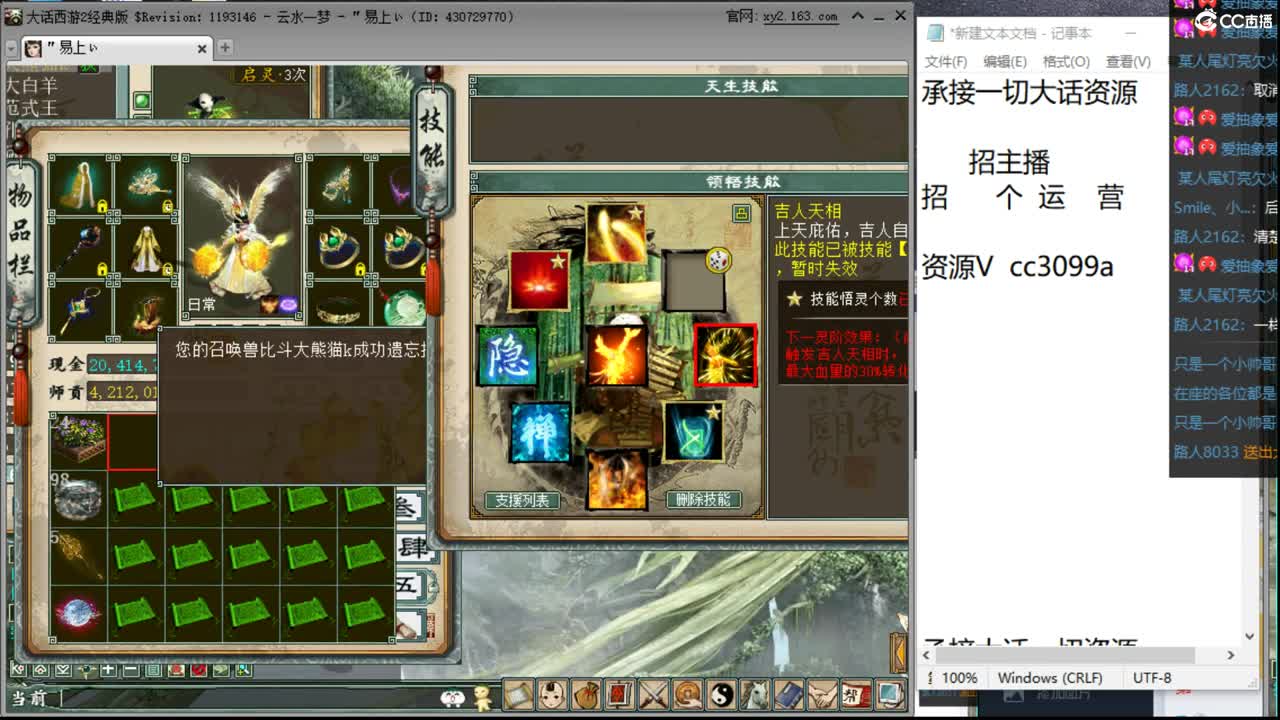Open the handshake icon in toolbar
Screen dimensions: 1280x720
(822, 693)
